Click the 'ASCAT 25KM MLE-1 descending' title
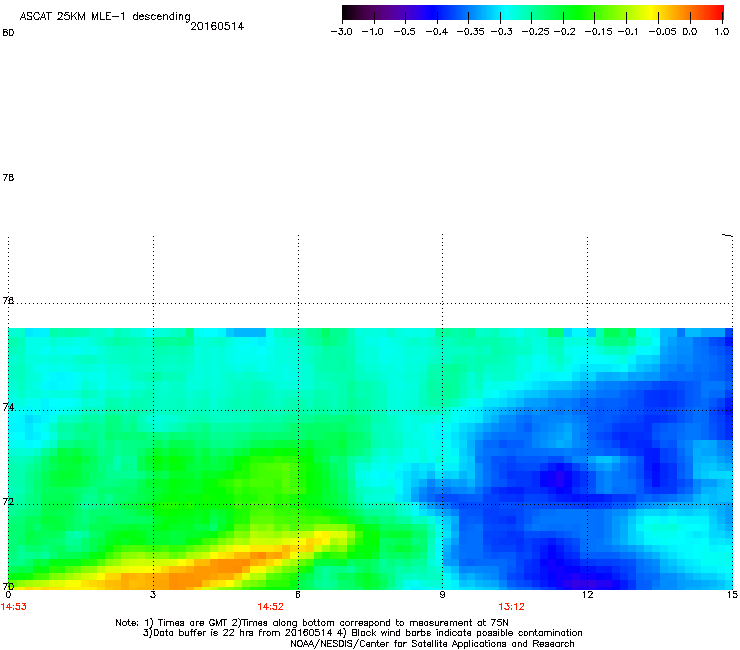This screenshot has width=740, height=650. 105,17
